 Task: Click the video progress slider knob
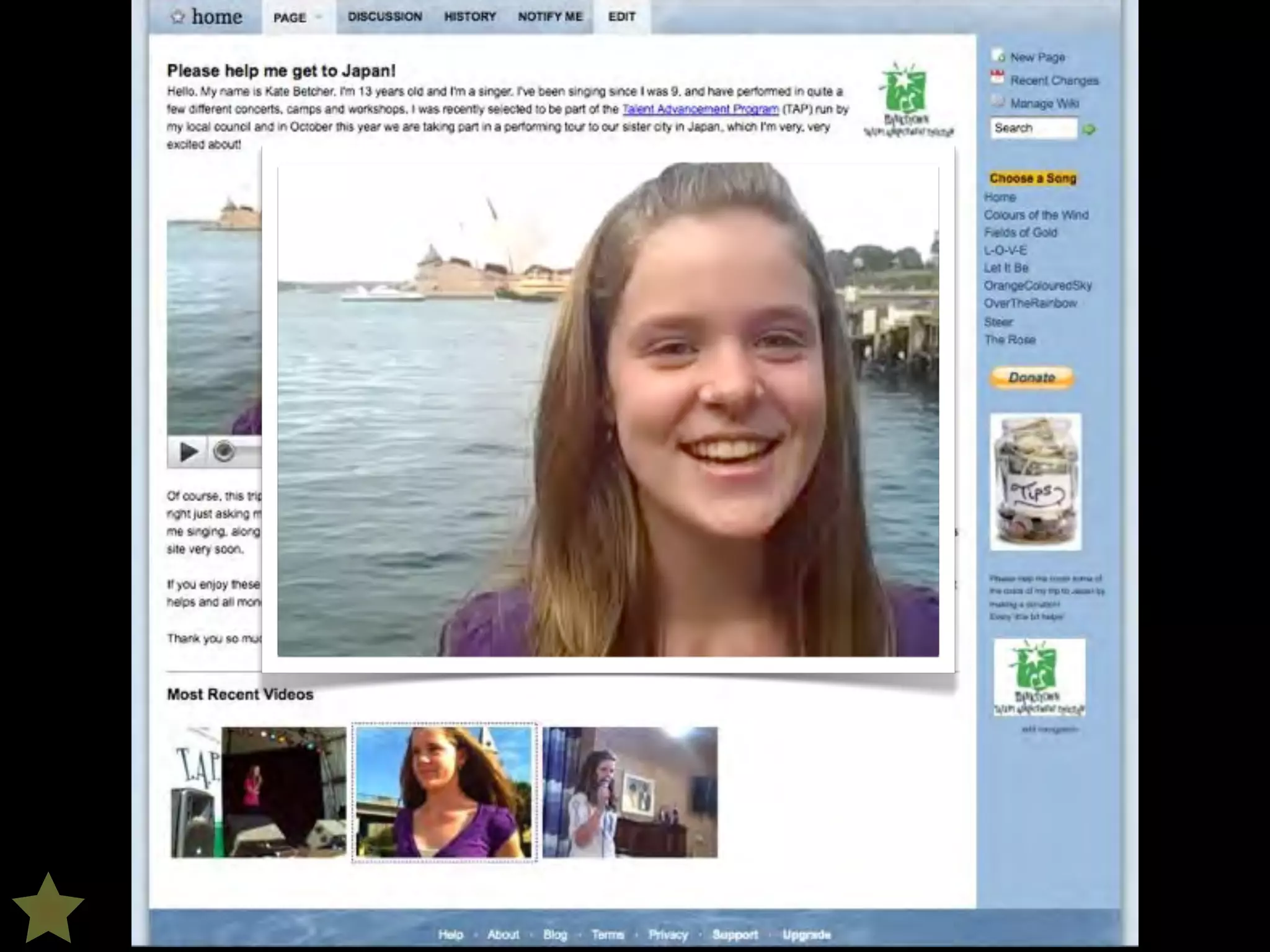point(224,452)
